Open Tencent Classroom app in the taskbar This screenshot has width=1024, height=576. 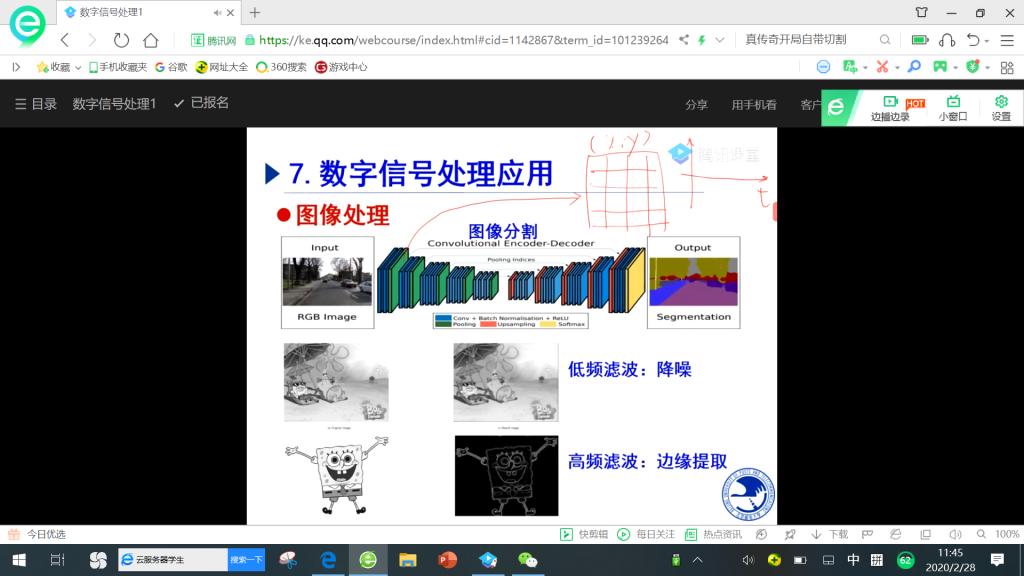[488, 560]
